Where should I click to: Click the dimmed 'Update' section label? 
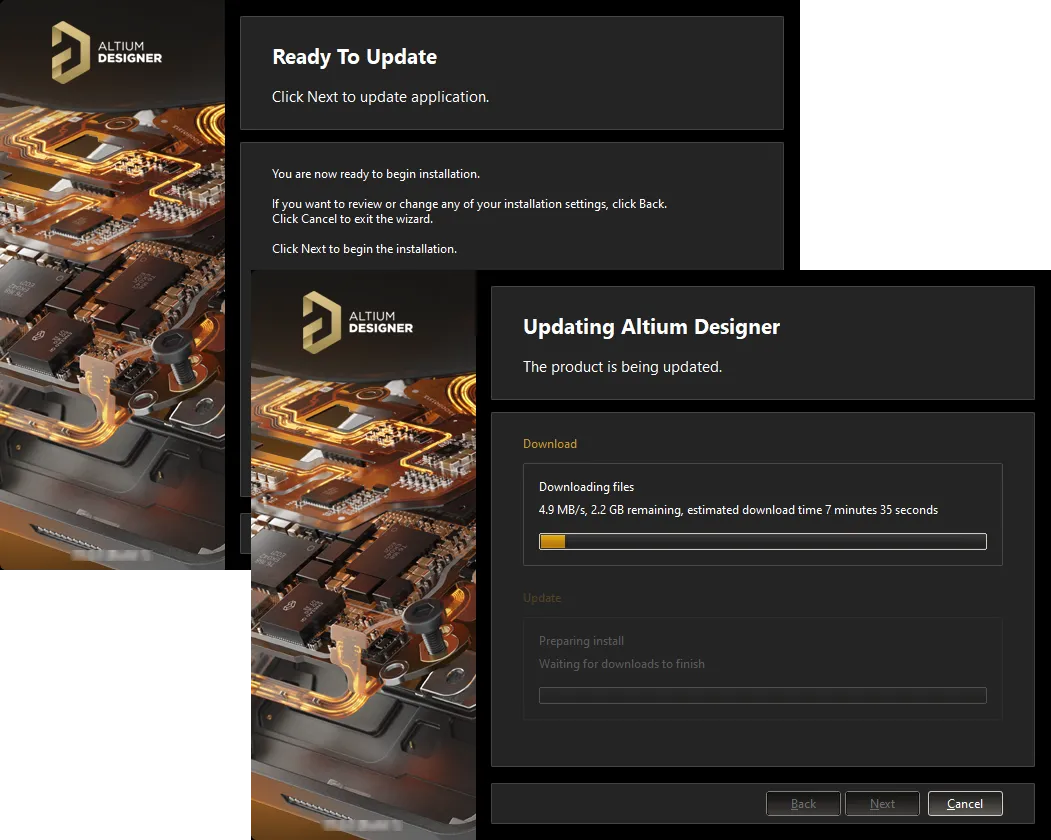[542, 598]
